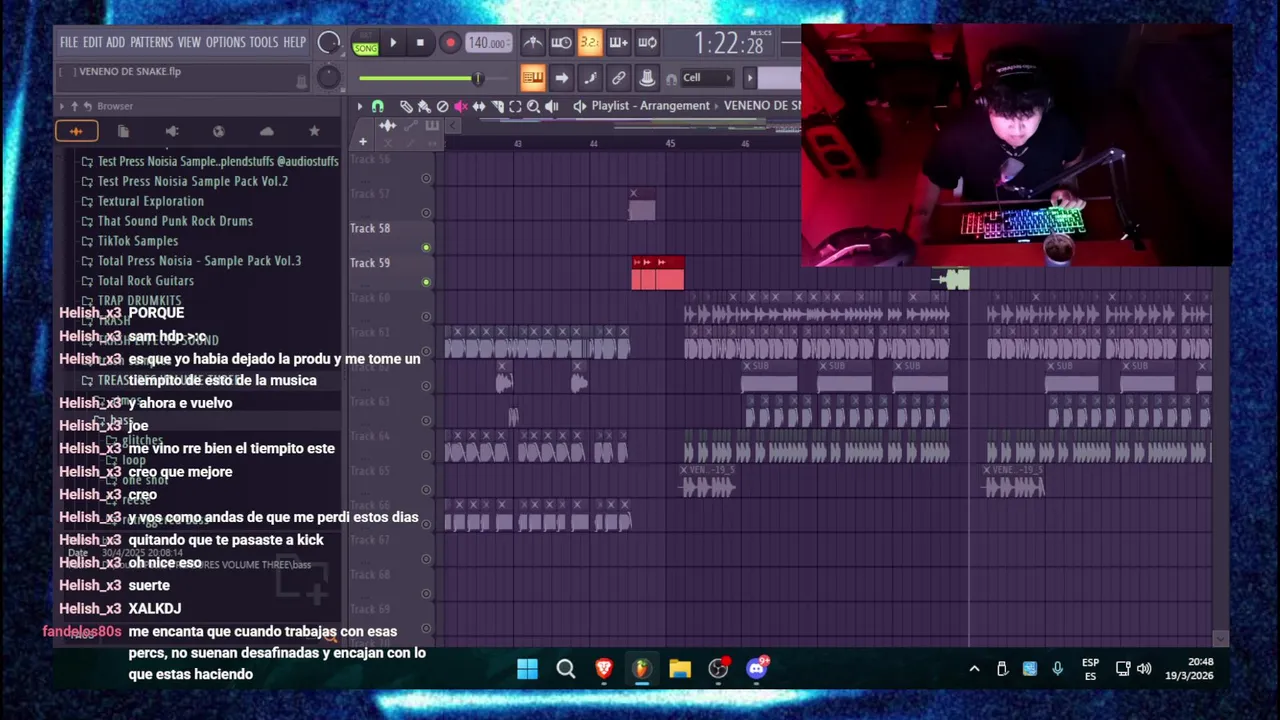
Task: Toggle the 3.2.1 countdown before recording
Action: click(590, 42)
